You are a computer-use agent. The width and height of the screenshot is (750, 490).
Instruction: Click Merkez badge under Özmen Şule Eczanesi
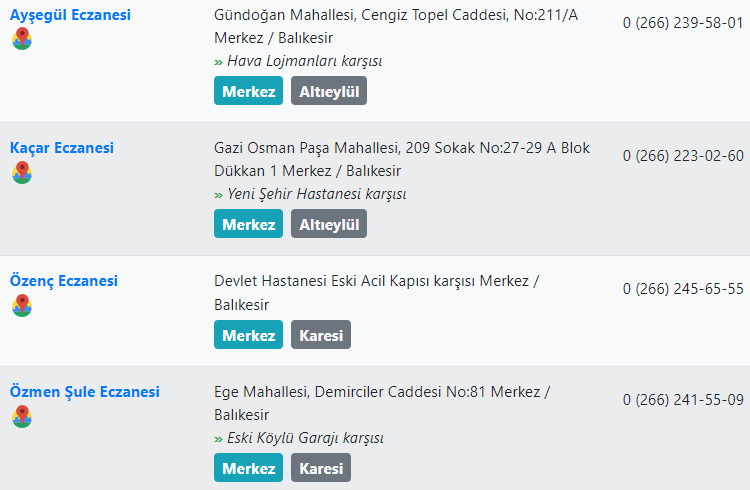tap(248, 468)
